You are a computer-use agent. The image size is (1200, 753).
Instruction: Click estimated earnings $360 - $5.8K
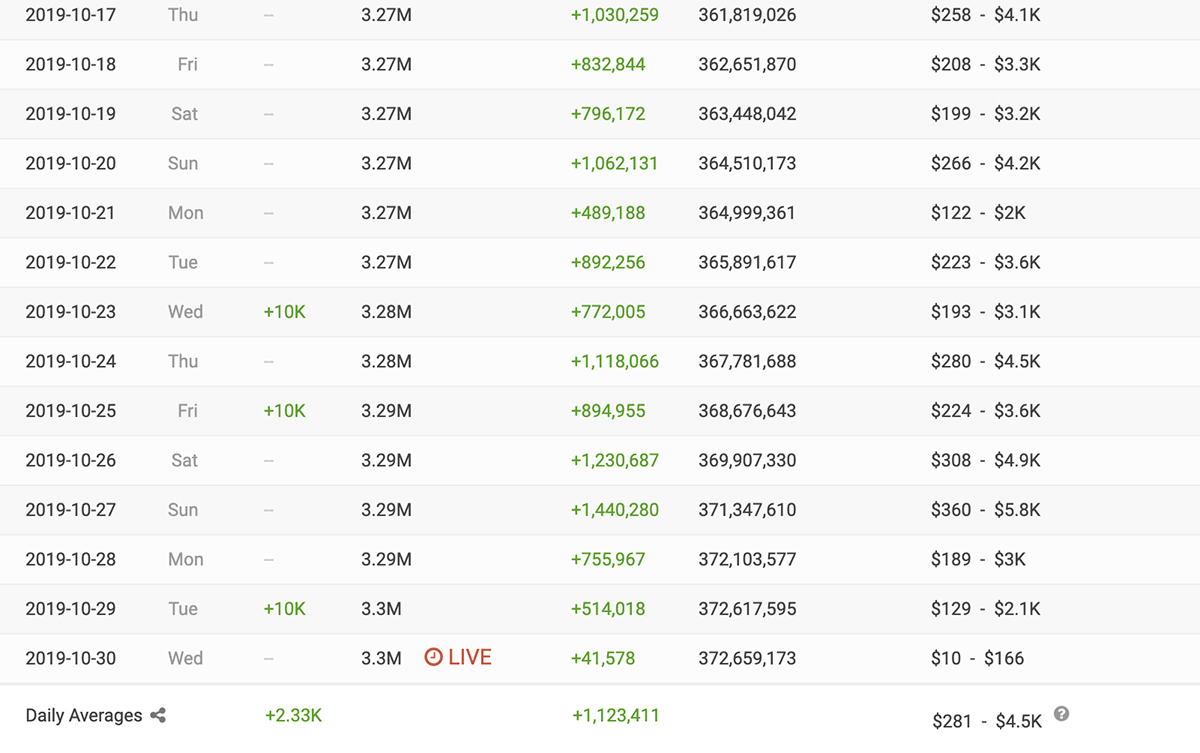(x=985, y=510)
